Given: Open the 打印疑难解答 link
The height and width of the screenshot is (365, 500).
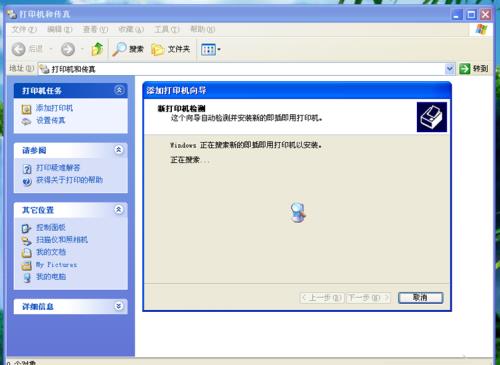Looking at the screenshot, I should click(x=58, y=168).
